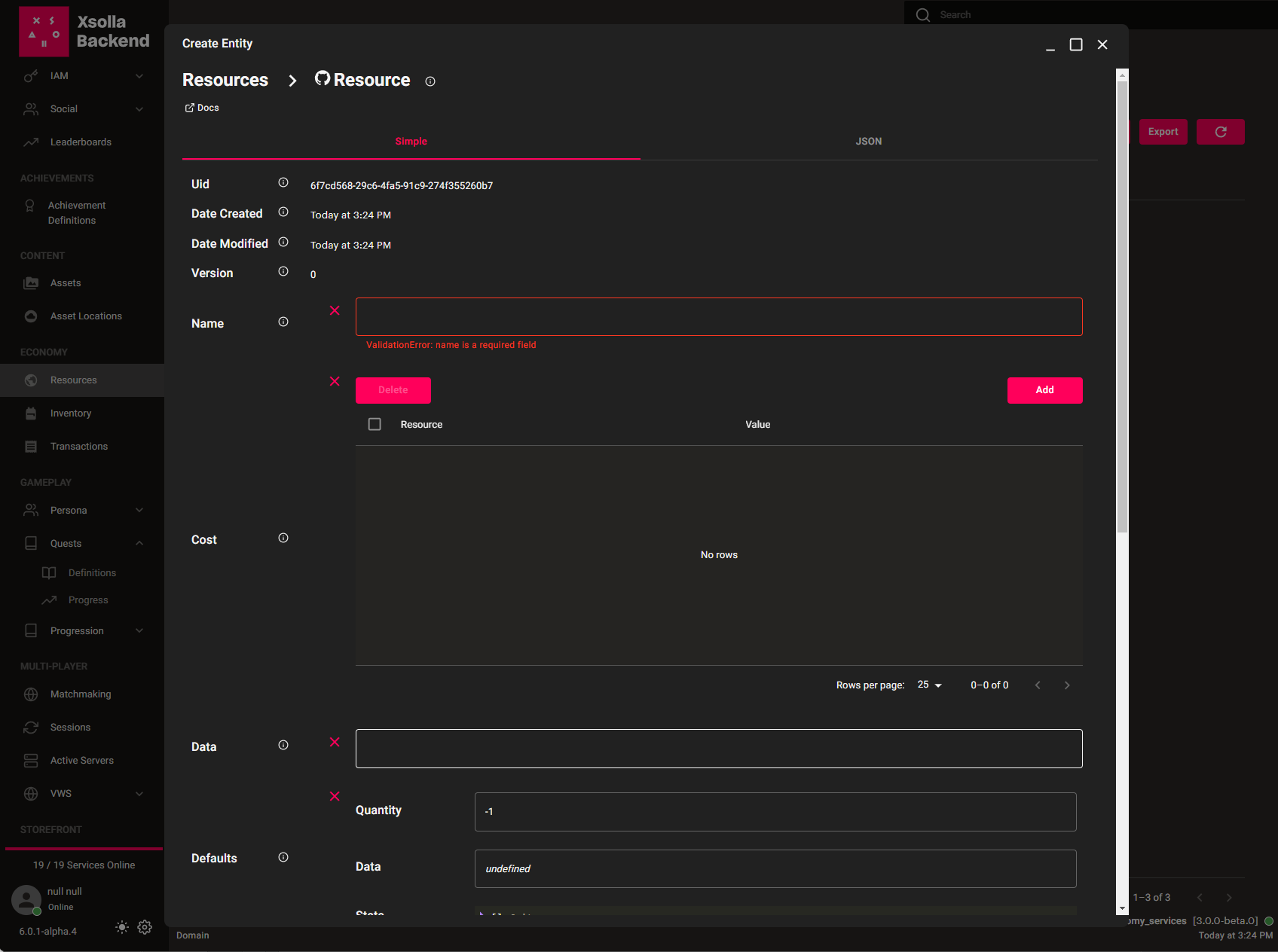Click the Export button behind dialog
The width and height of the screenshot is (1278, 952).
point(1163,132)
